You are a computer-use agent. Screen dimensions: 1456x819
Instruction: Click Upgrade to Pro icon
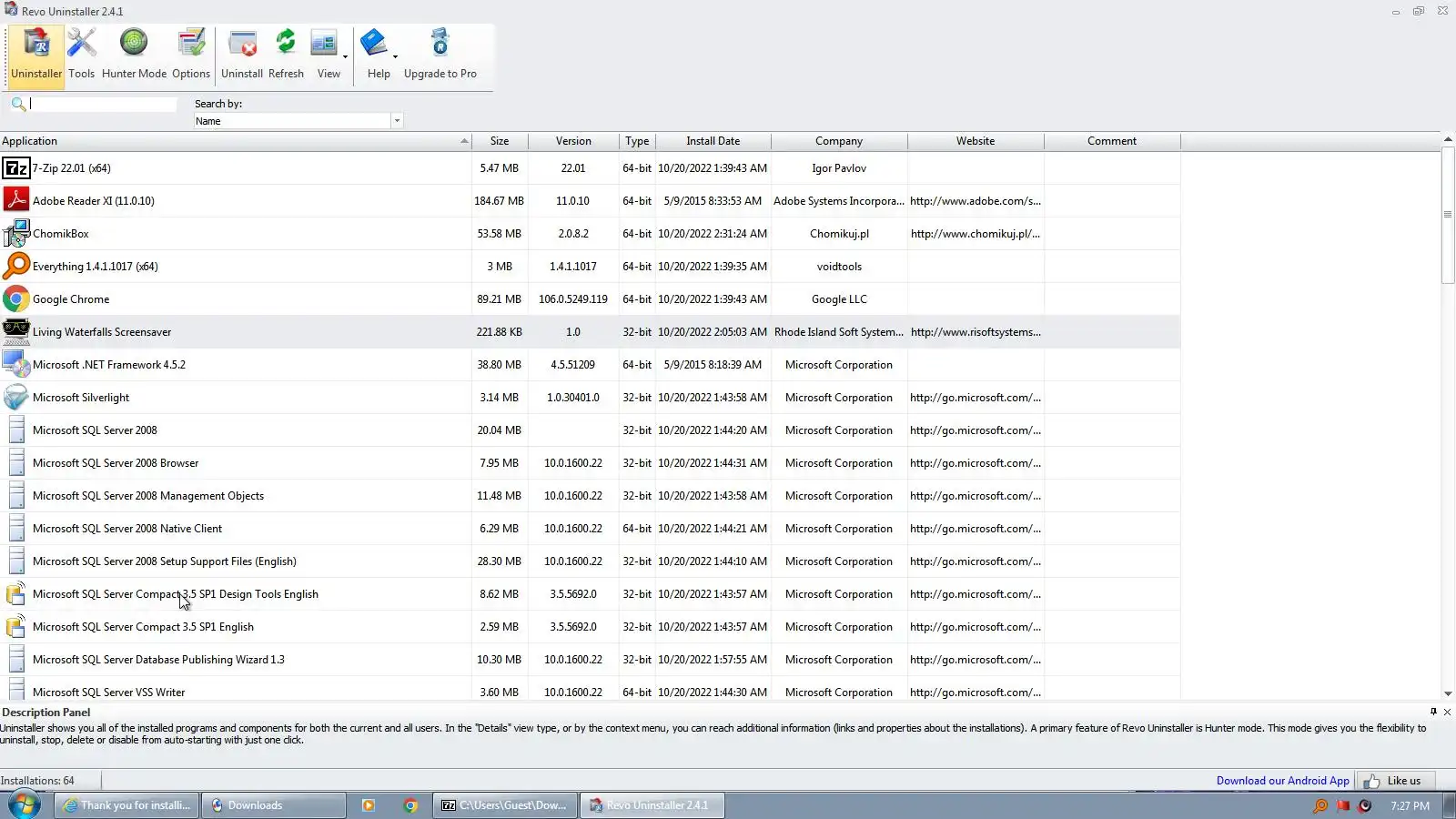(x=440, y=56)
